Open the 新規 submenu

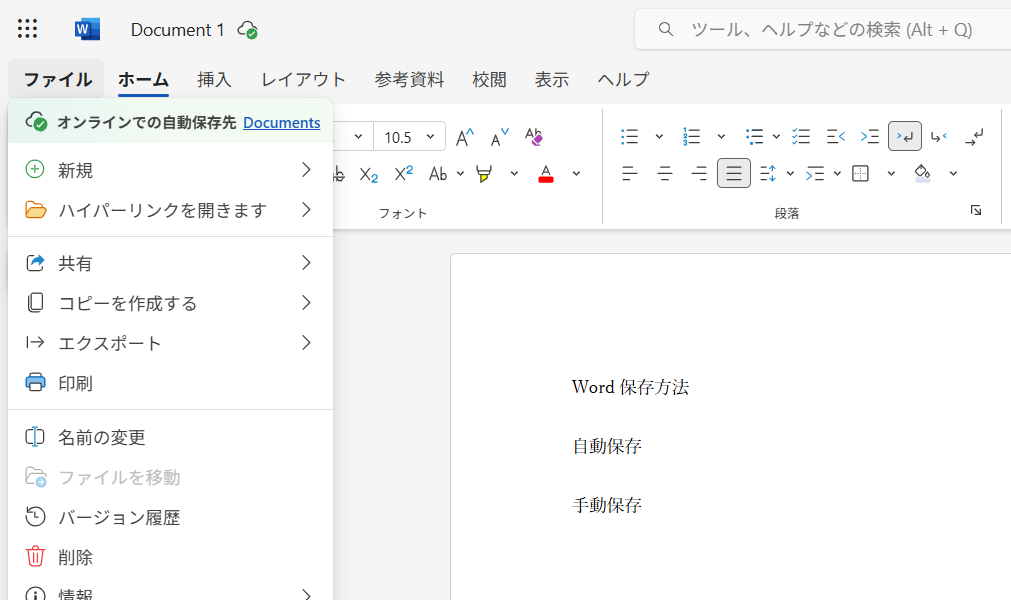(x=170, y=169)
